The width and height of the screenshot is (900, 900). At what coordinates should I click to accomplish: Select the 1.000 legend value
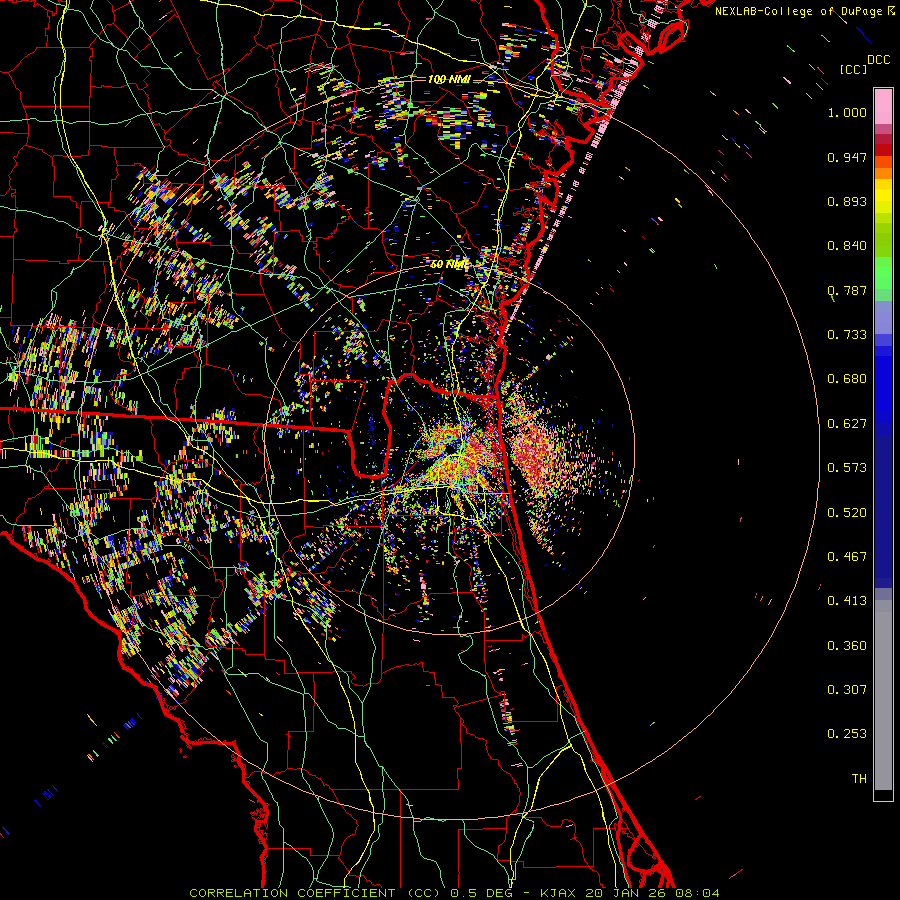[x=847, y=112]
